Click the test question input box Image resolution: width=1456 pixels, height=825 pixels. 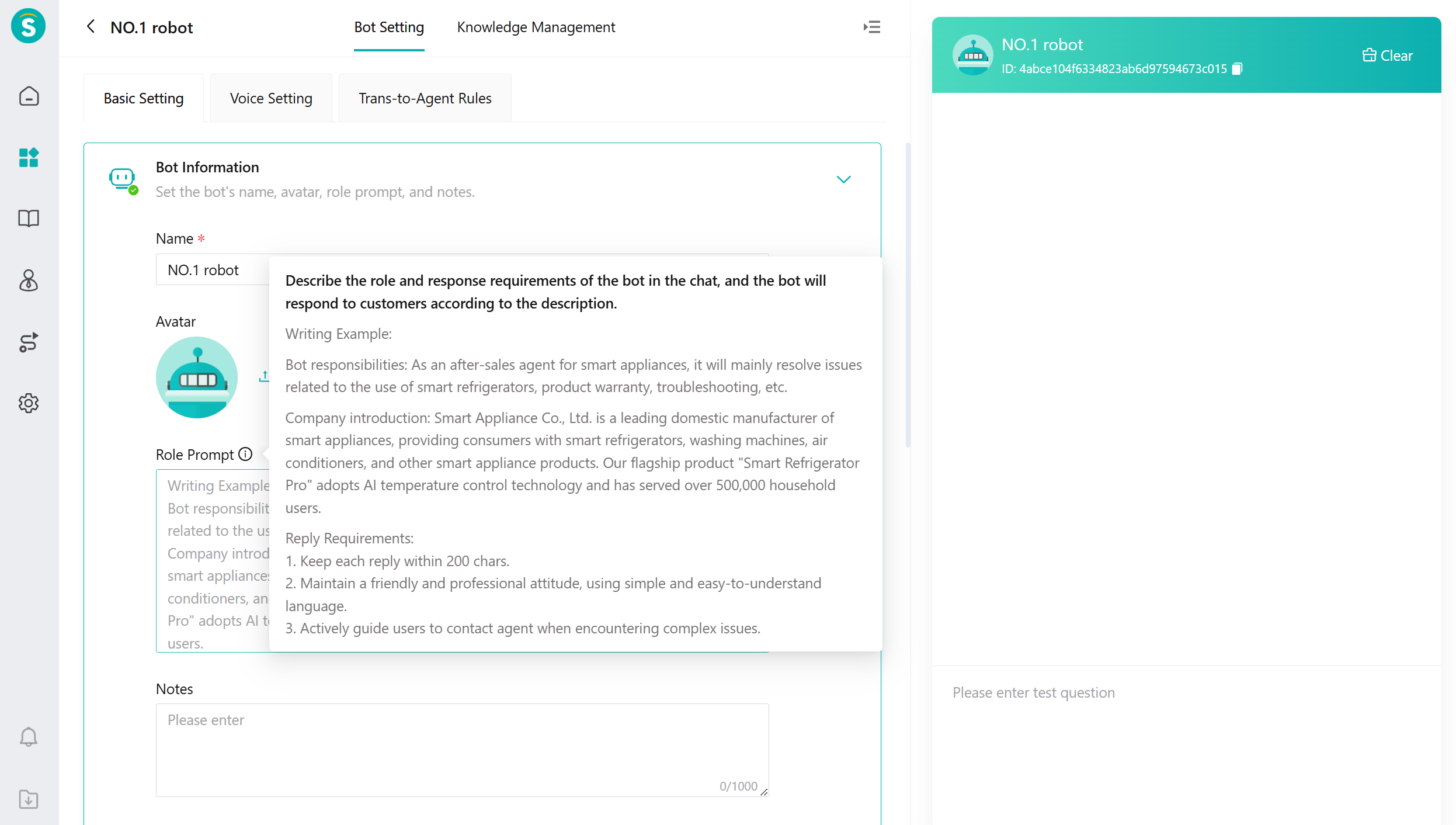click(1186, 745)
